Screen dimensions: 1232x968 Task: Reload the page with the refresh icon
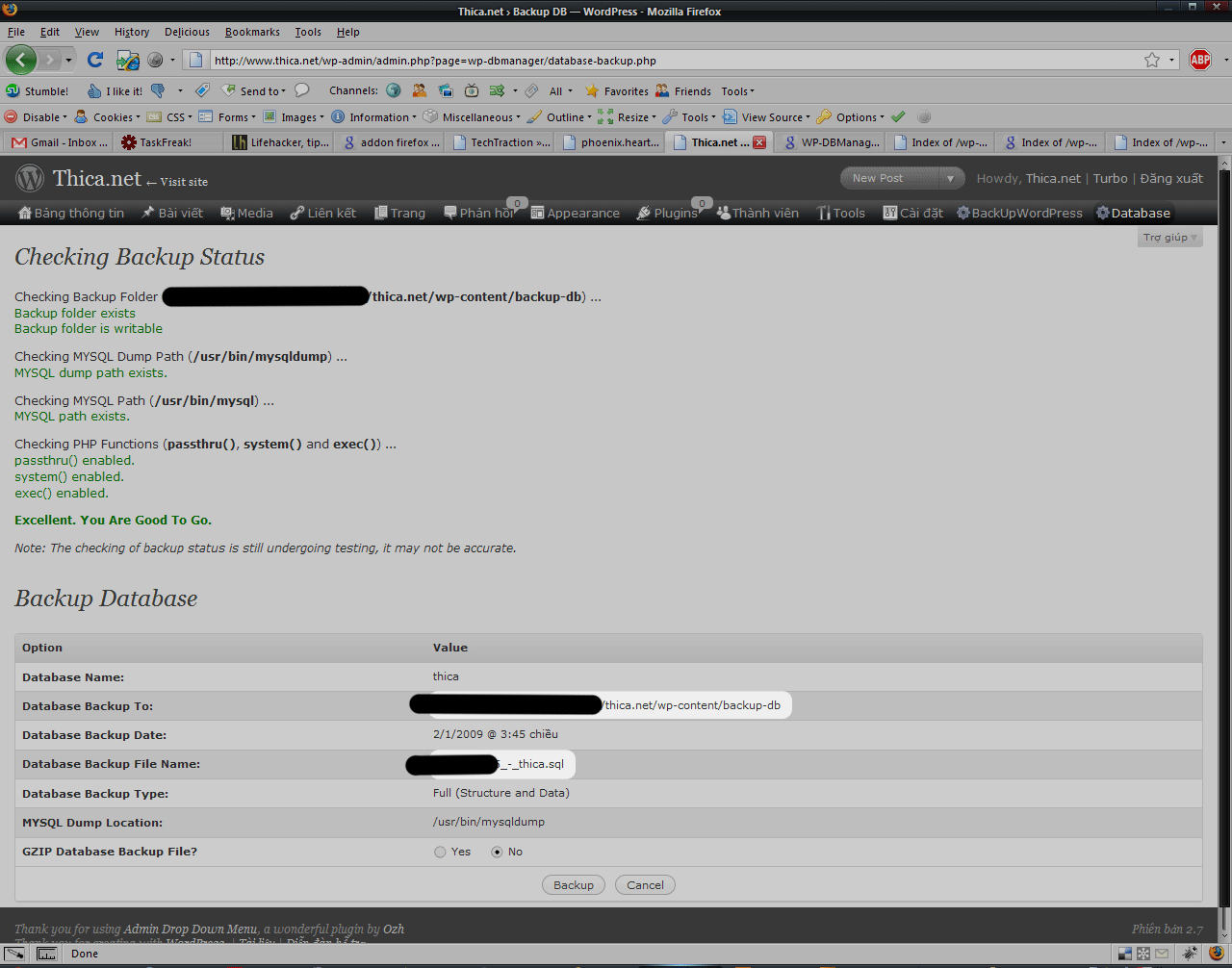pos(95,60)
